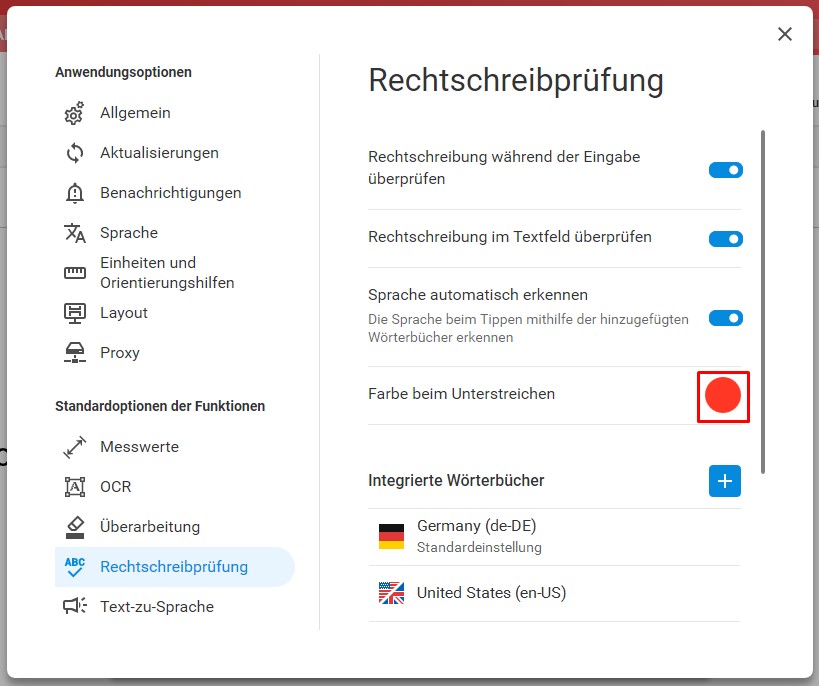The width and height of the screenshot is (819, 686).
Task: Open the OCR options
Action: [x=174, y=487]
